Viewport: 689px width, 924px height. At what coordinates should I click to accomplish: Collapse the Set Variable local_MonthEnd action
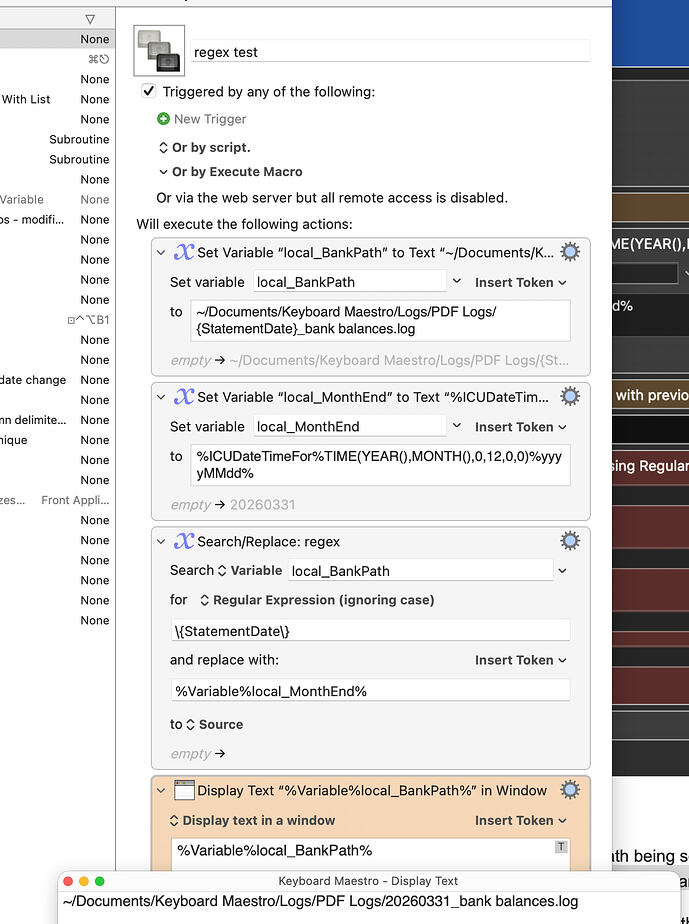(161, 397)
